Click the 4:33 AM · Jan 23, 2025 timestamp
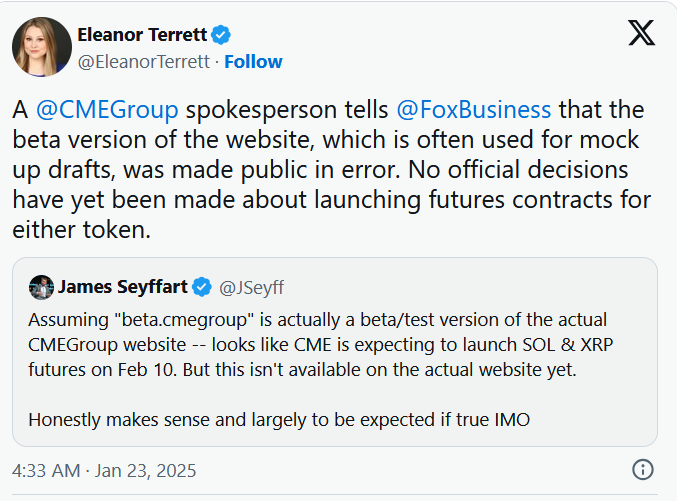Viewport: 677px width, 501px height. pyautogui.click(x=104, y=470)
